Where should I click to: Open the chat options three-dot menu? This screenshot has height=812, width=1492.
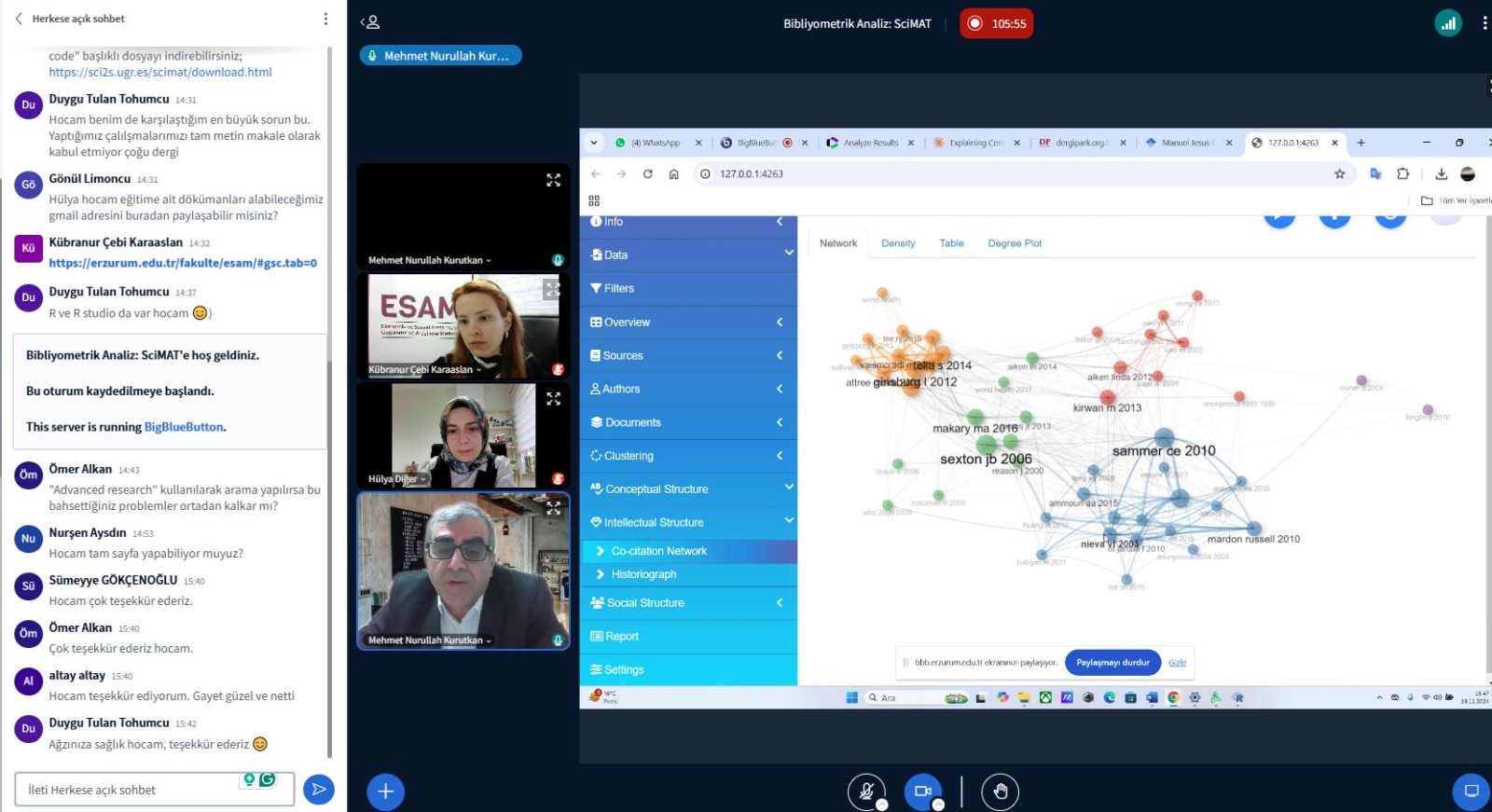coord(325,19)
